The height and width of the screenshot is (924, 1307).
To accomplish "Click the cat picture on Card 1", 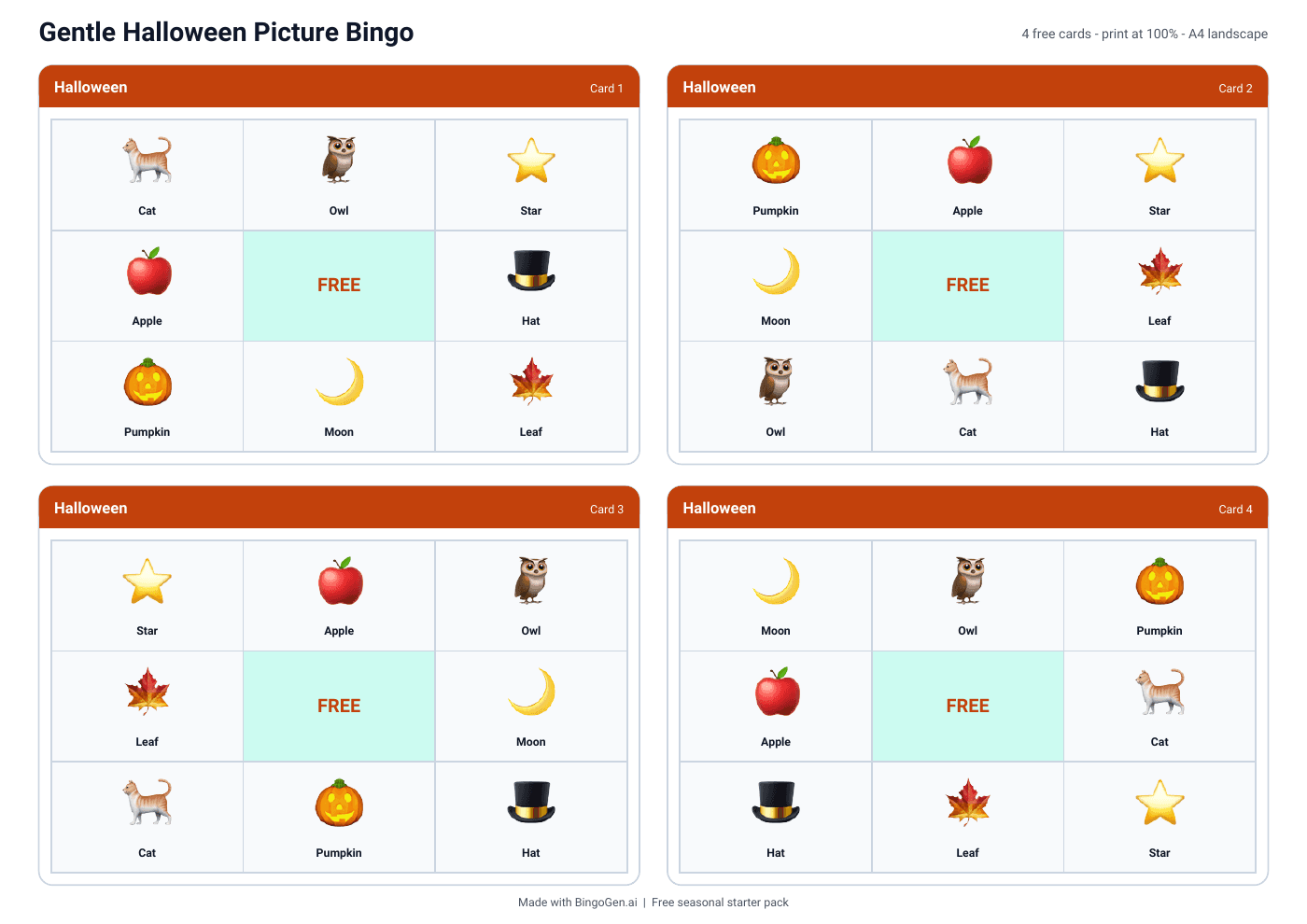I will click(148, 160).
